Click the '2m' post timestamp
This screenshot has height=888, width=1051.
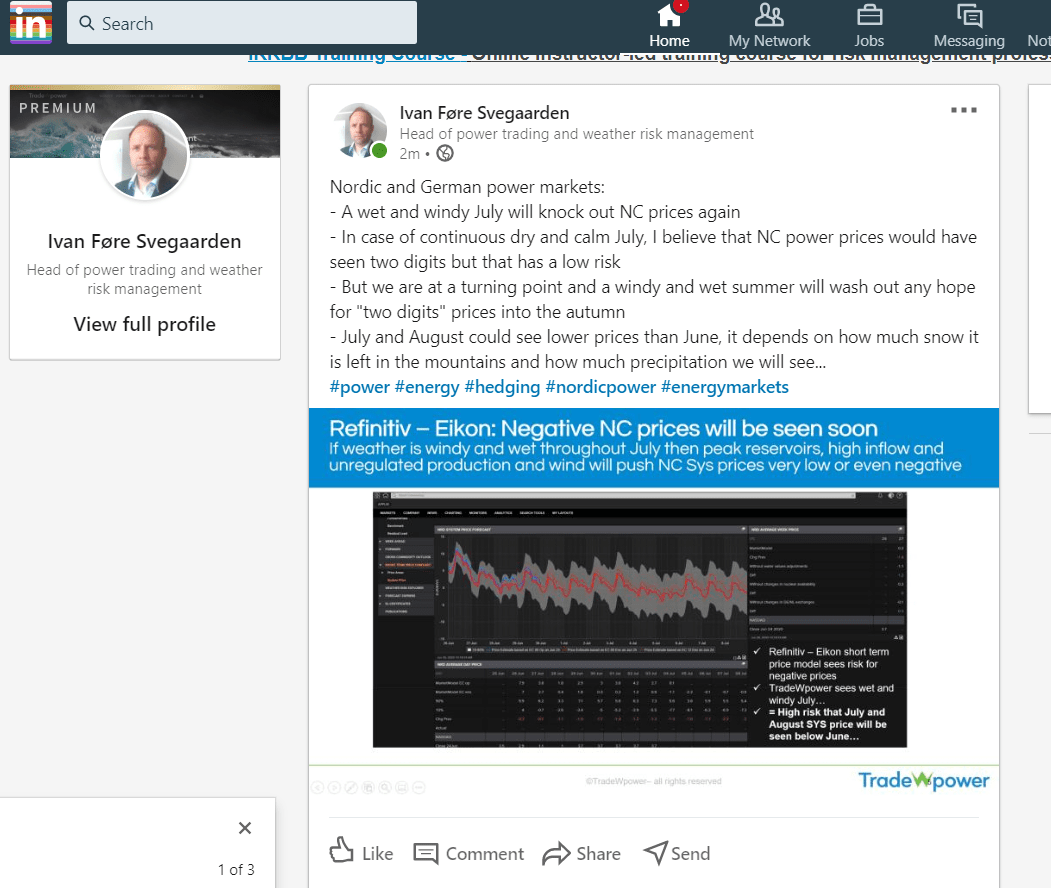click(x=410, y=154)
